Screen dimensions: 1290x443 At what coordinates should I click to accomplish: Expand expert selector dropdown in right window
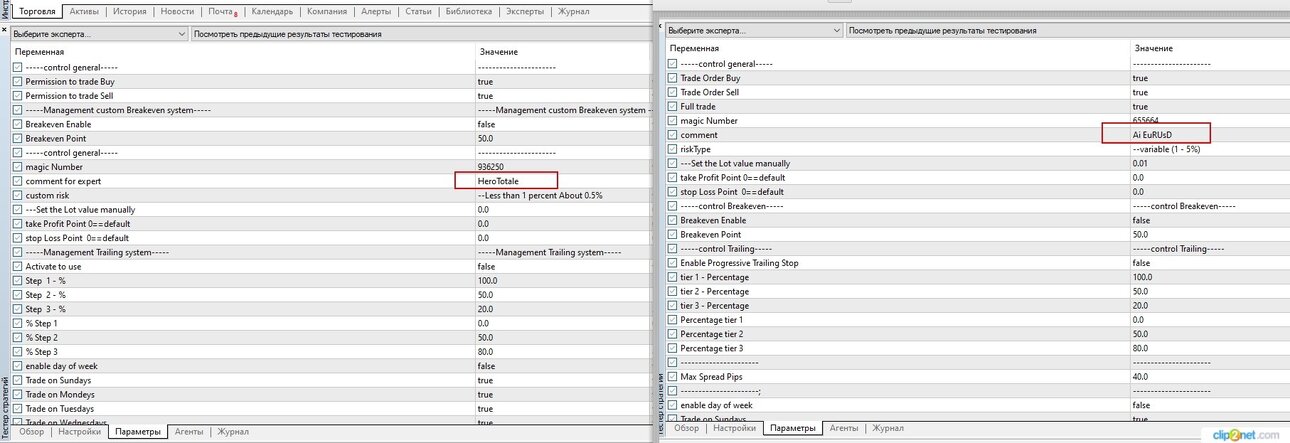836,30
